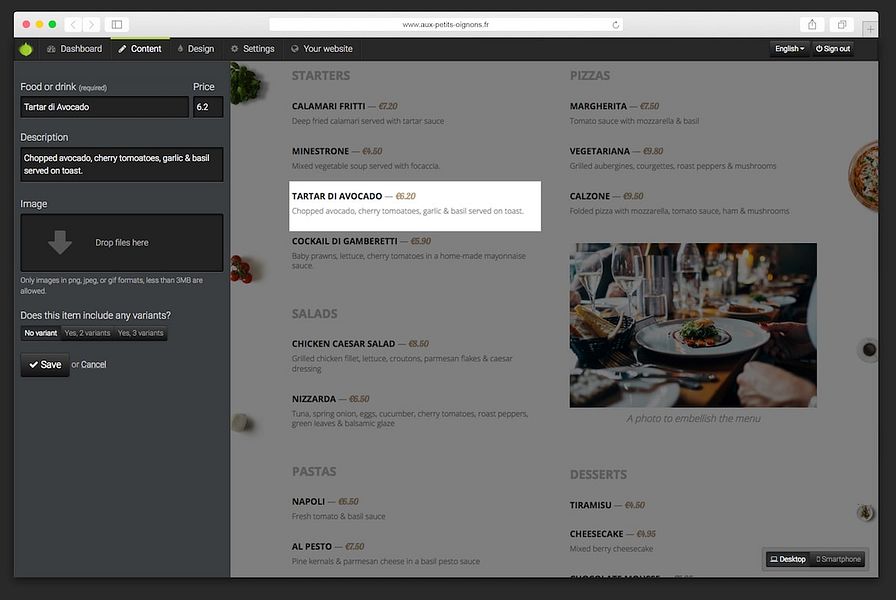This screenshot has height=600, width=896.
Task: Select the Nizzarda salad item
Action: (410, 411)
